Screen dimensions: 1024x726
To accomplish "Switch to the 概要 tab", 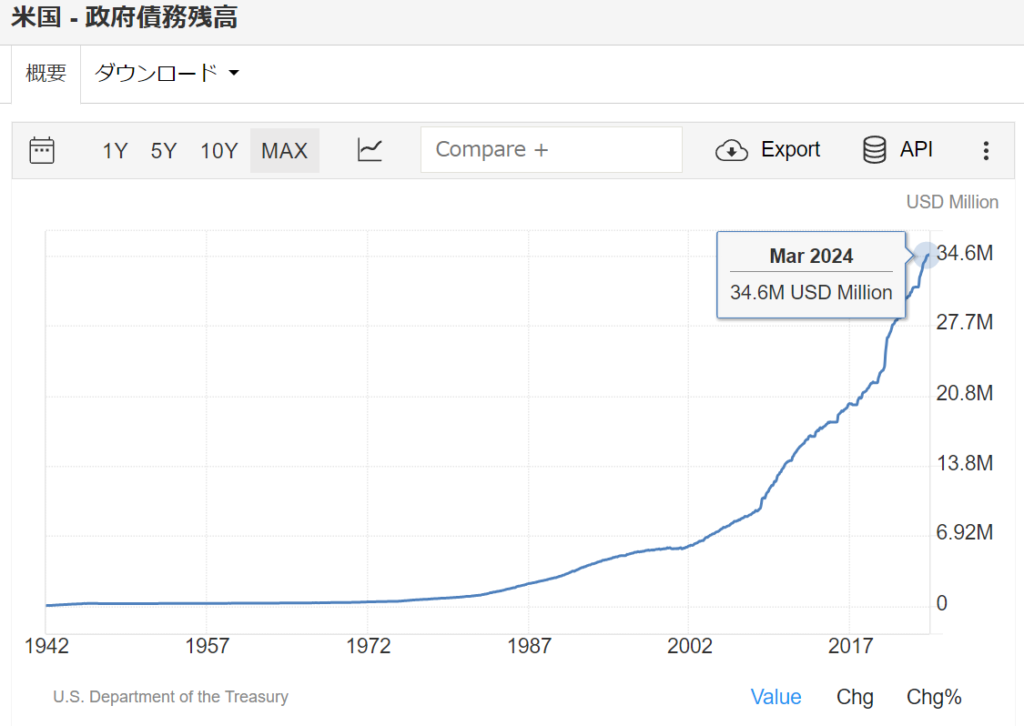I will pyautogui.click(x=46, y=73).
